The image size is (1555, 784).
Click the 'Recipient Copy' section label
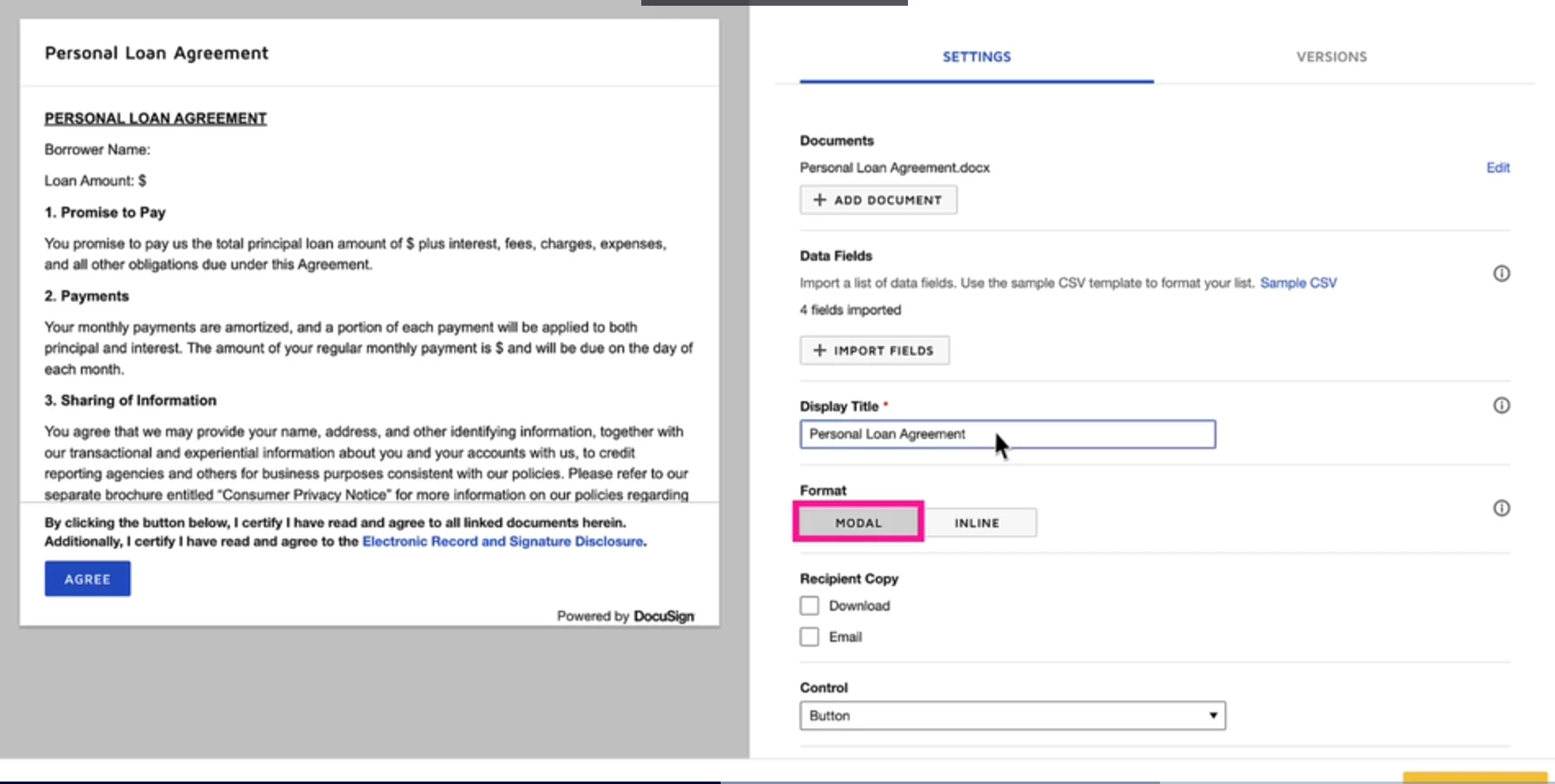click(849, 579)
